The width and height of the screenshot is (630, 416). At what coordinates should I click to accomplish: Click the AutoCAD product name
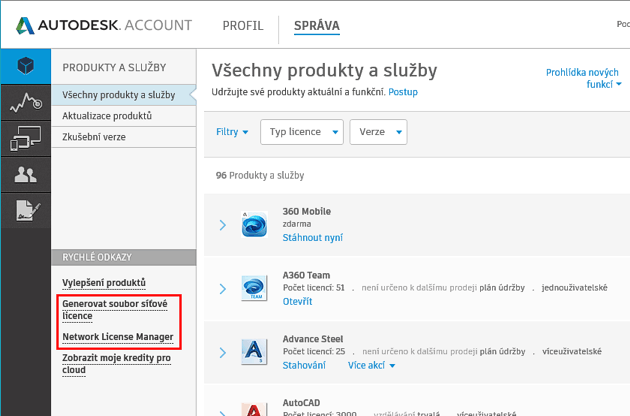click(301, 403)
